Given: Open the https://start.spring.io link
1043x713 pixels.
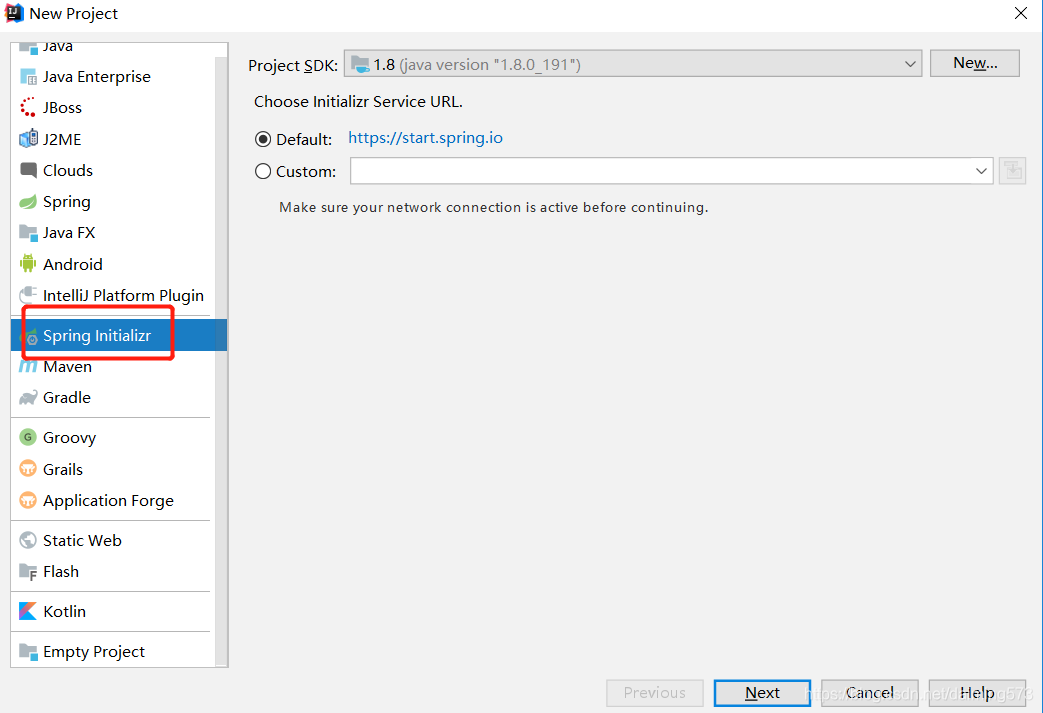Looking at the screenshot, I should (x=425, y=138).
